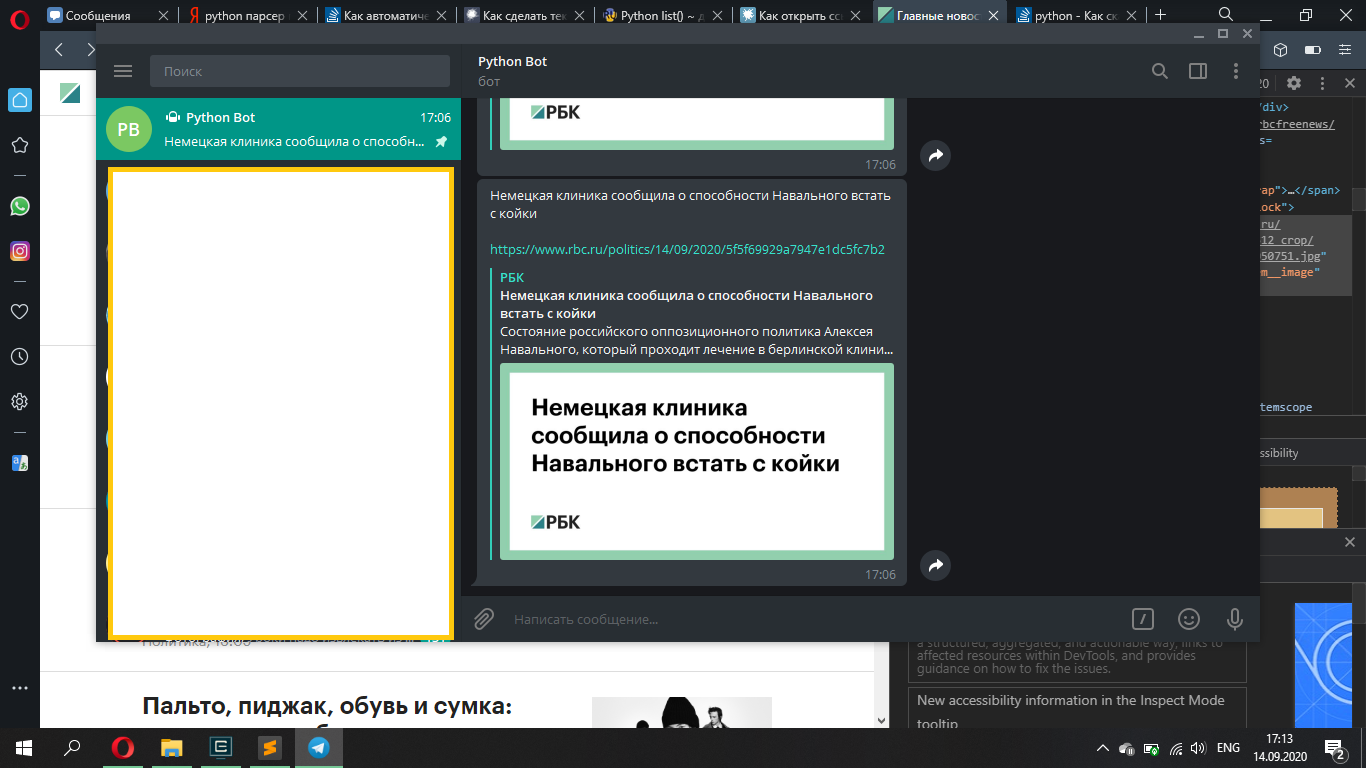Switch to the Python list() browser tab
The height and width of the screenshot is (768, 1366).
[x=664, y=15]
